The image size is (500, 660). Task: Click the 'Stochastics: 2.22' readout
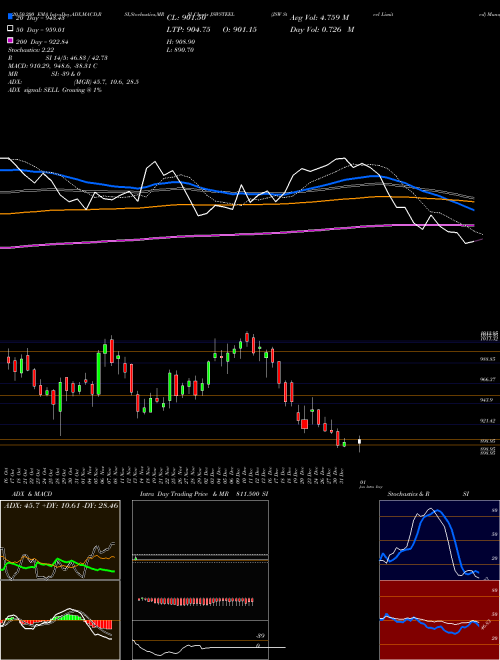pyautogui.click(x=31, y=50)
